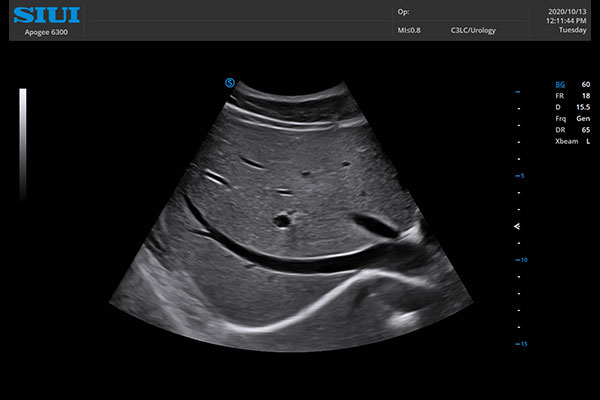The height and width of the screenshot is (400, 600).
Task: Click the Op: operator field
Action: pyautogui.click(x=403, y=13)
